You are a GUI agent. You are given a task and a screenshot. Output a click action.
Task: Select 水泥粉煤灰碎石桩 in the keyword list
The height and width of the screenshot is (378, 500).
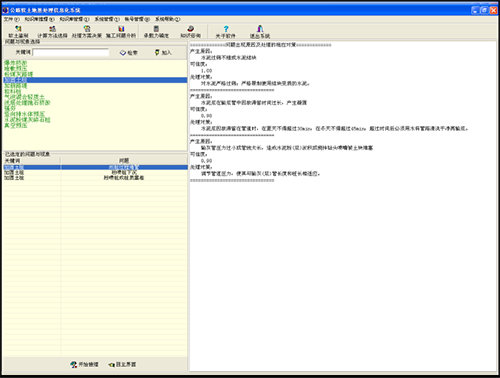pyautogui.click(x=27, y=120)
